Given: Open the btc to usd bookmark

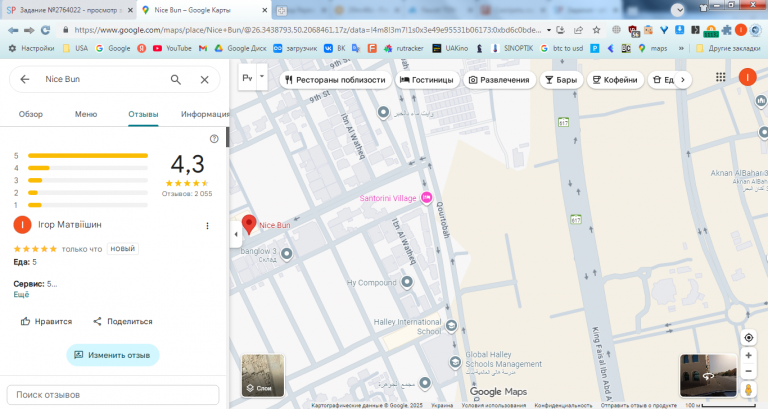Looking at the screenshot, I should point(561,48).
